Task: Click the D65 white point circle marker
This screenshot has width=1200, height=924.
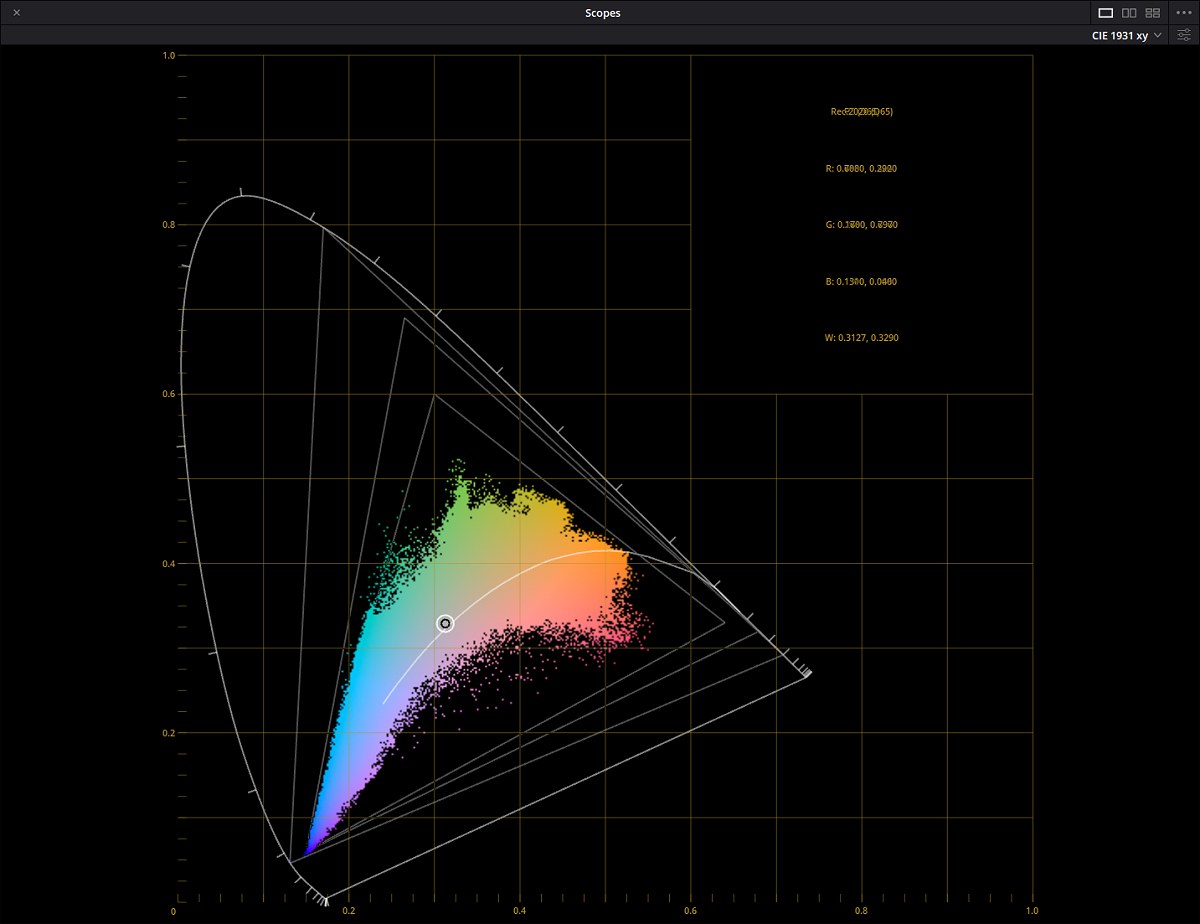Action: pyautogui.click(x=445, y=623)
